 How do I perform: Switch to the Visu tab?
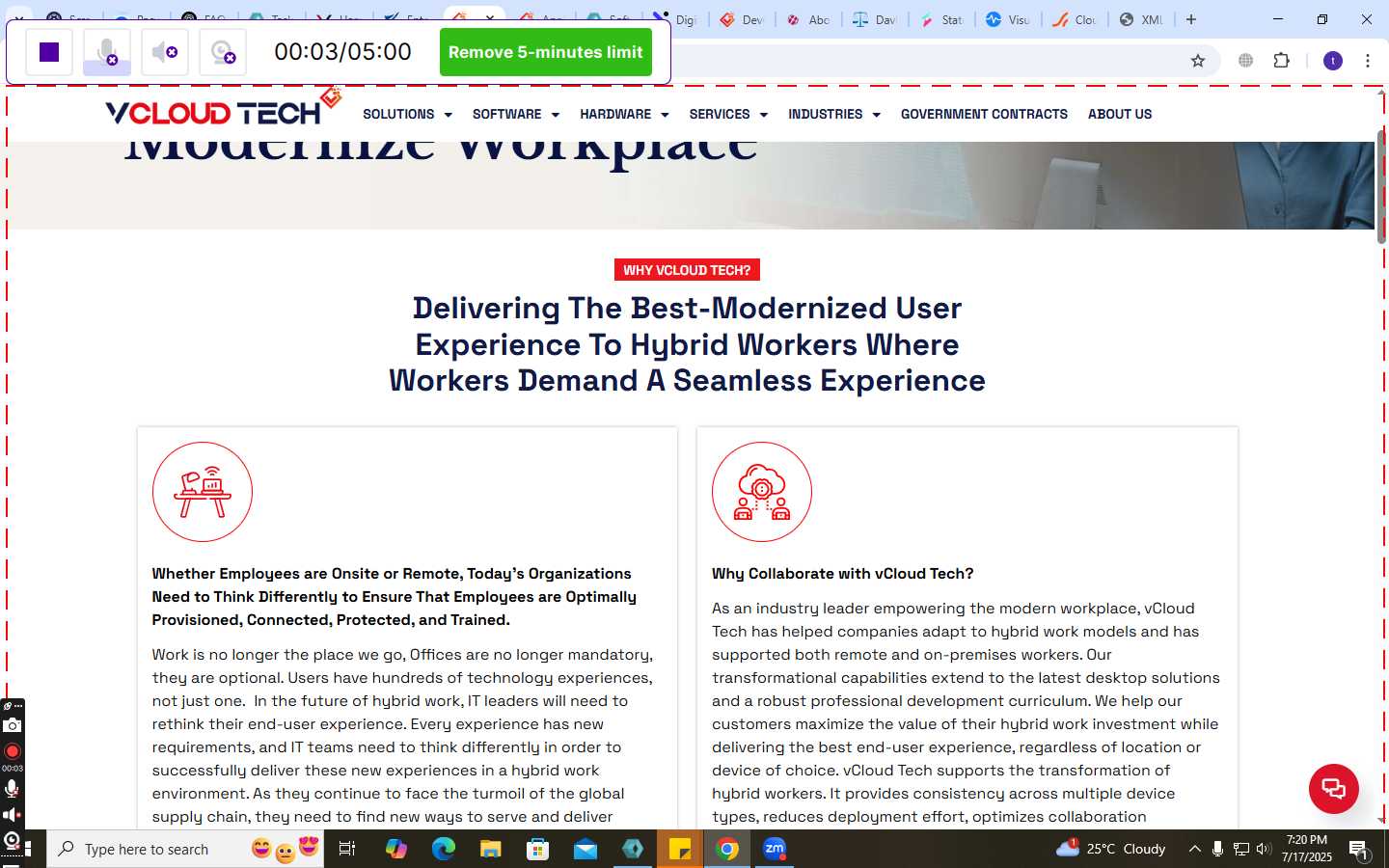[x=1008, y=19]
